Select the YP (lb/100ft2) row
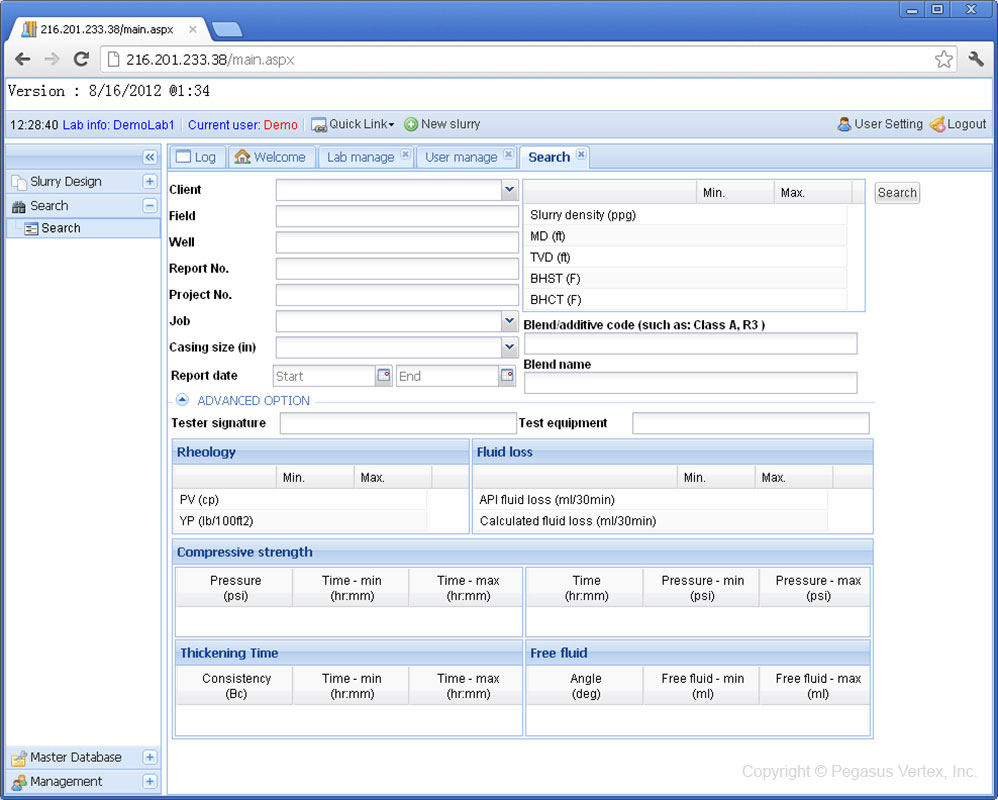Image resolution: width=998 pixels, height=800 pixels. point(300,521)
